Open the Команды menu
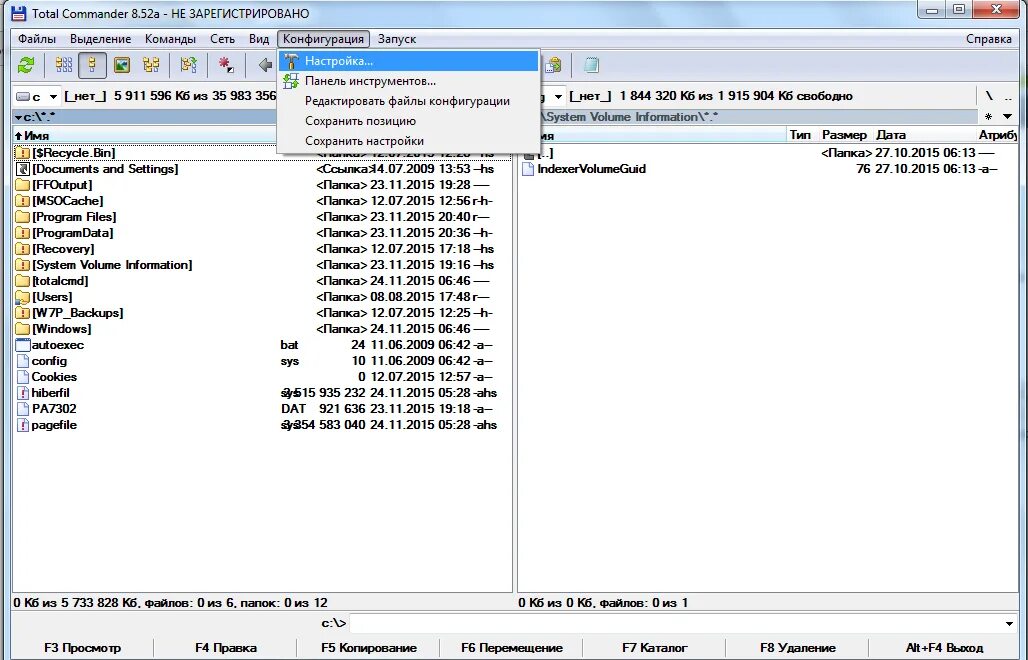Viewport: 1028px width, 660px height. pyautogui.click(x=170, y=39)
